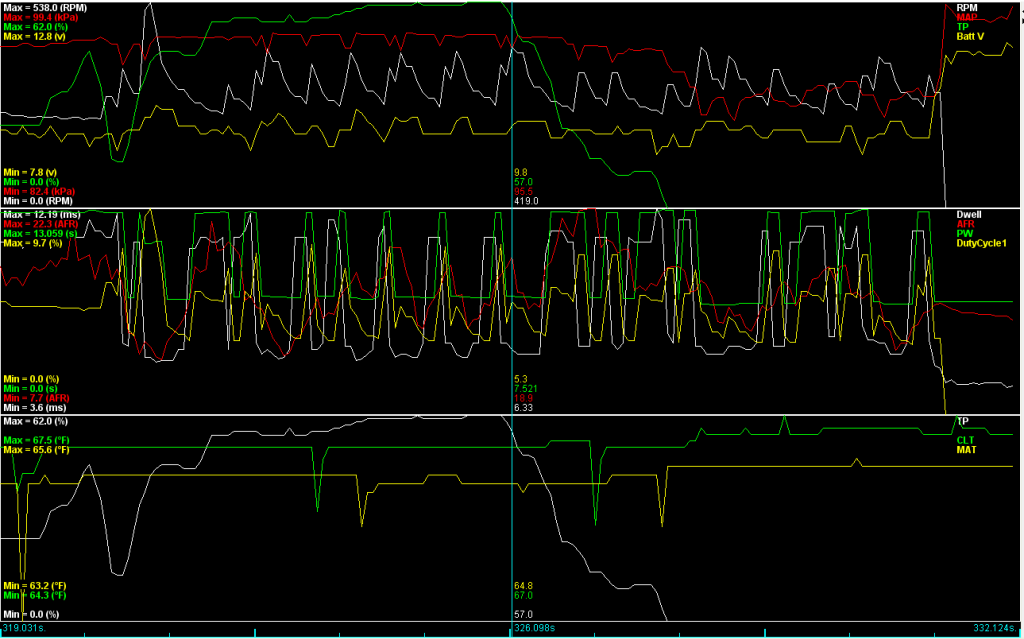Select the DutyCycle1 legend label

(982, 243)
